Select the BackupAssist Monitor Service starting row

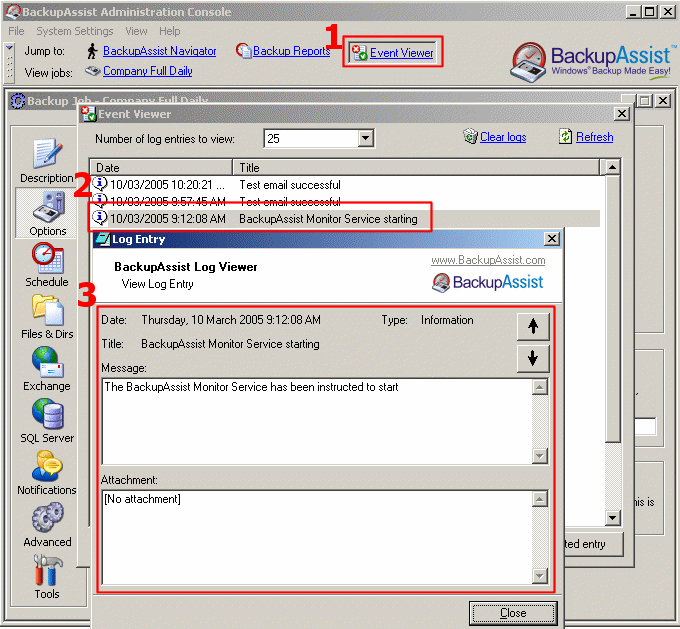tap(345, 219)
